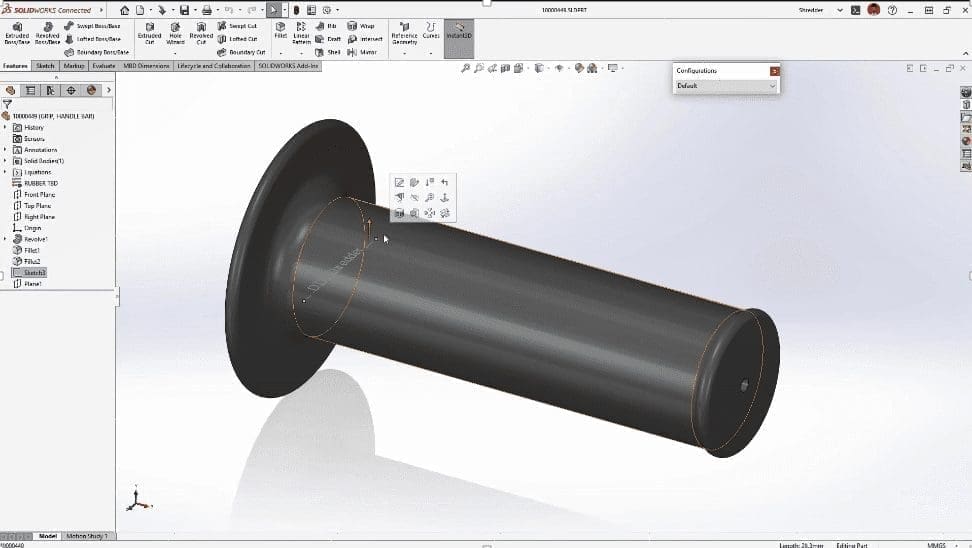The width and height of the screenshot is (972, 548).
Task: Choose the Swept Cut command
Action: [x=237, y=26]
